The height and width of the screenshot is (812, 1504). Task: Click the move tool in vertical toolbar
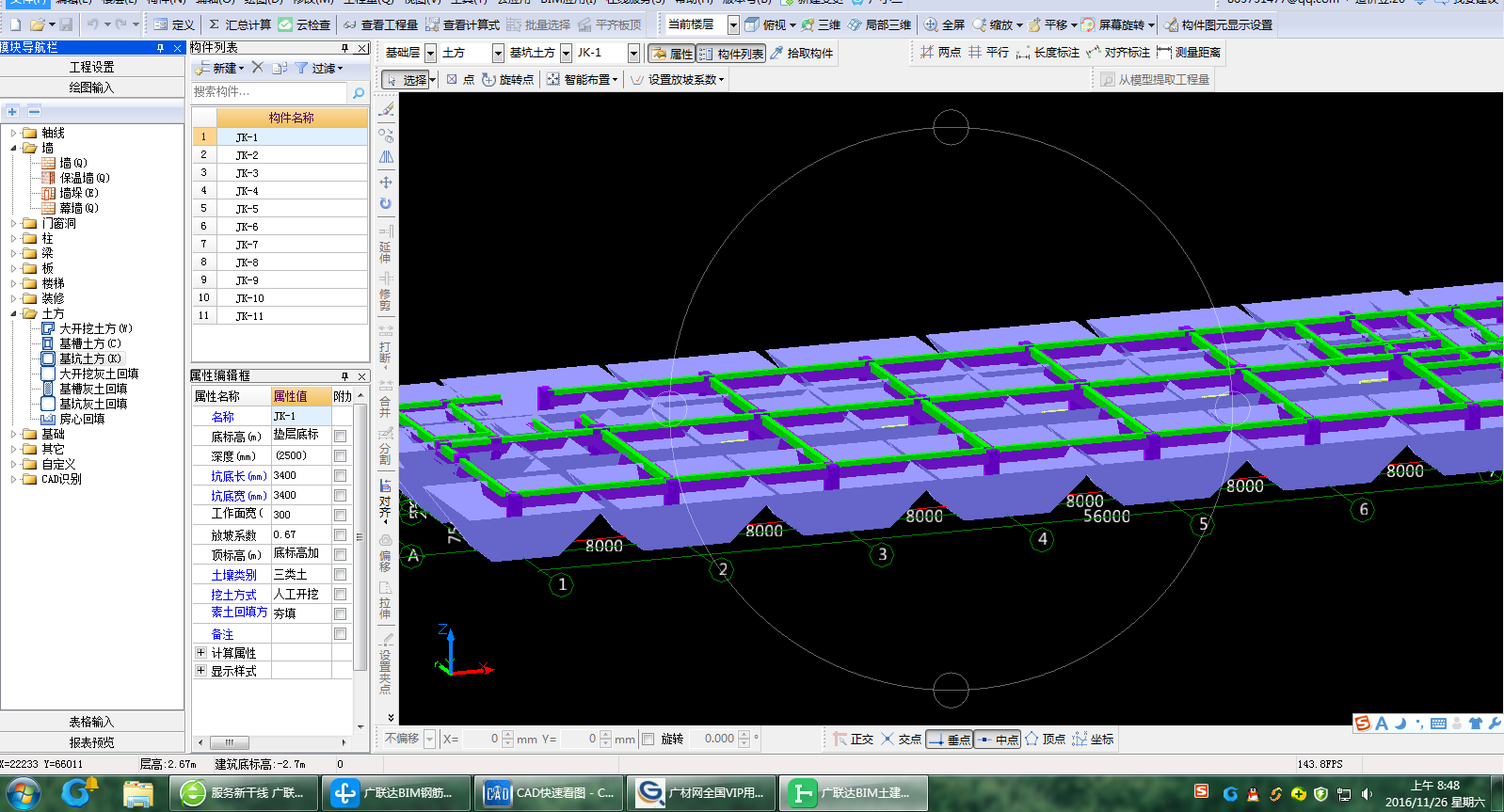(x=386, y=182)
